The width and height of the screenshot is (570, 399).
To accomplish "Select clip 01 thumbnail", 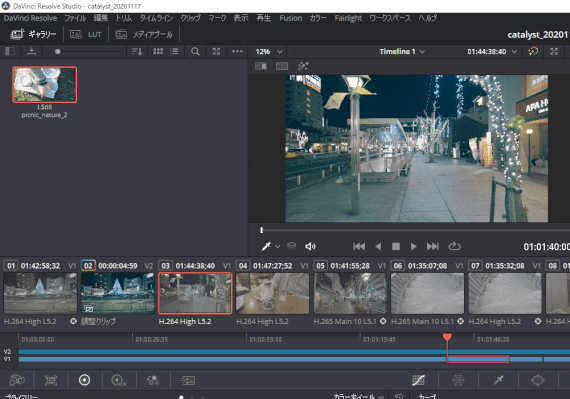I will 40,293.
